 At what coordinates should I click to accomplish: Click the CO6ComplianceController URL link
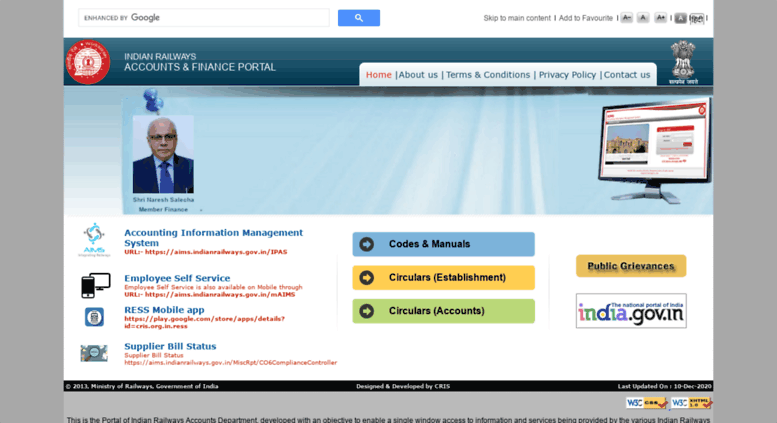point(230,363)
